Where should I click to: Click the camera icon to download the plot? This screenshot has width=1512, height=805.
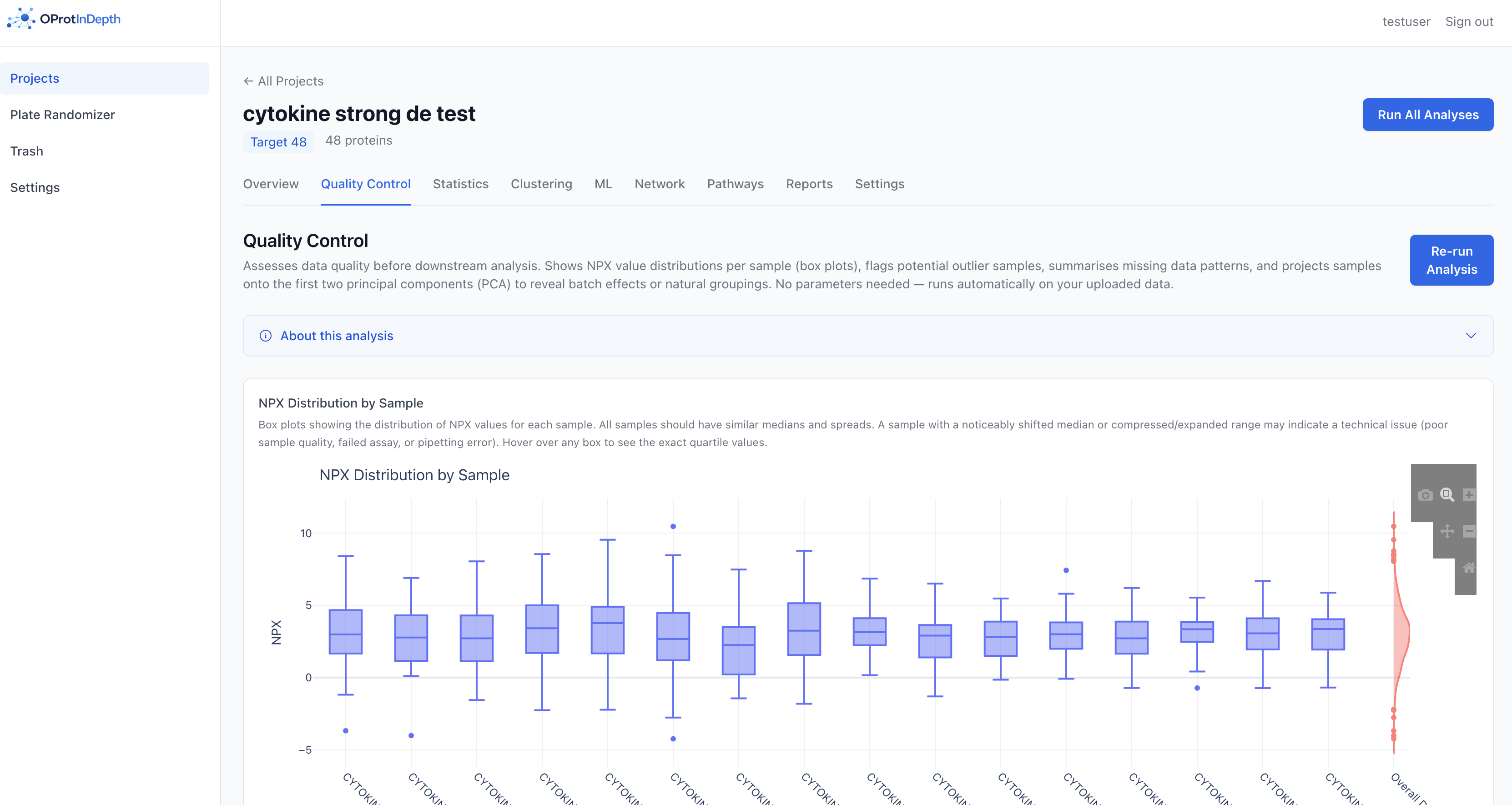tap(1426, 495)
